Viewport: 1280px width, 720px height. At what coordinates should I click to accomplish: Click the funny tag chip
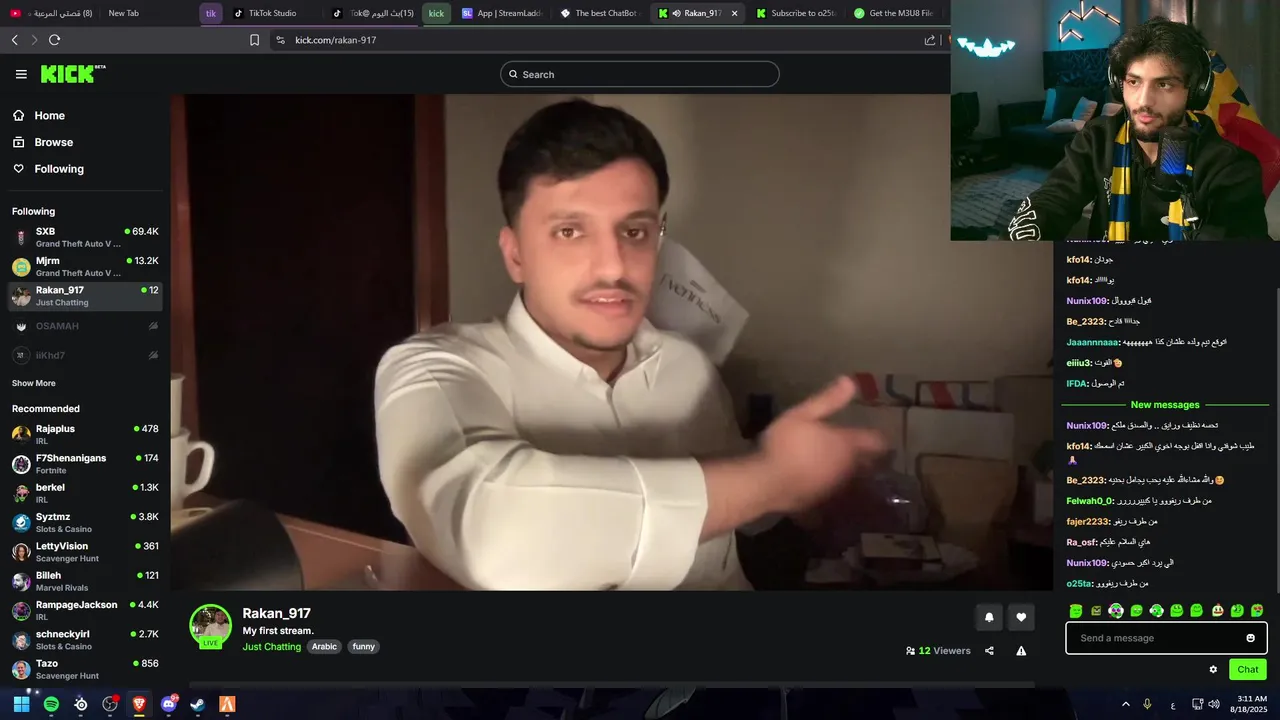(x=363, y=647)
